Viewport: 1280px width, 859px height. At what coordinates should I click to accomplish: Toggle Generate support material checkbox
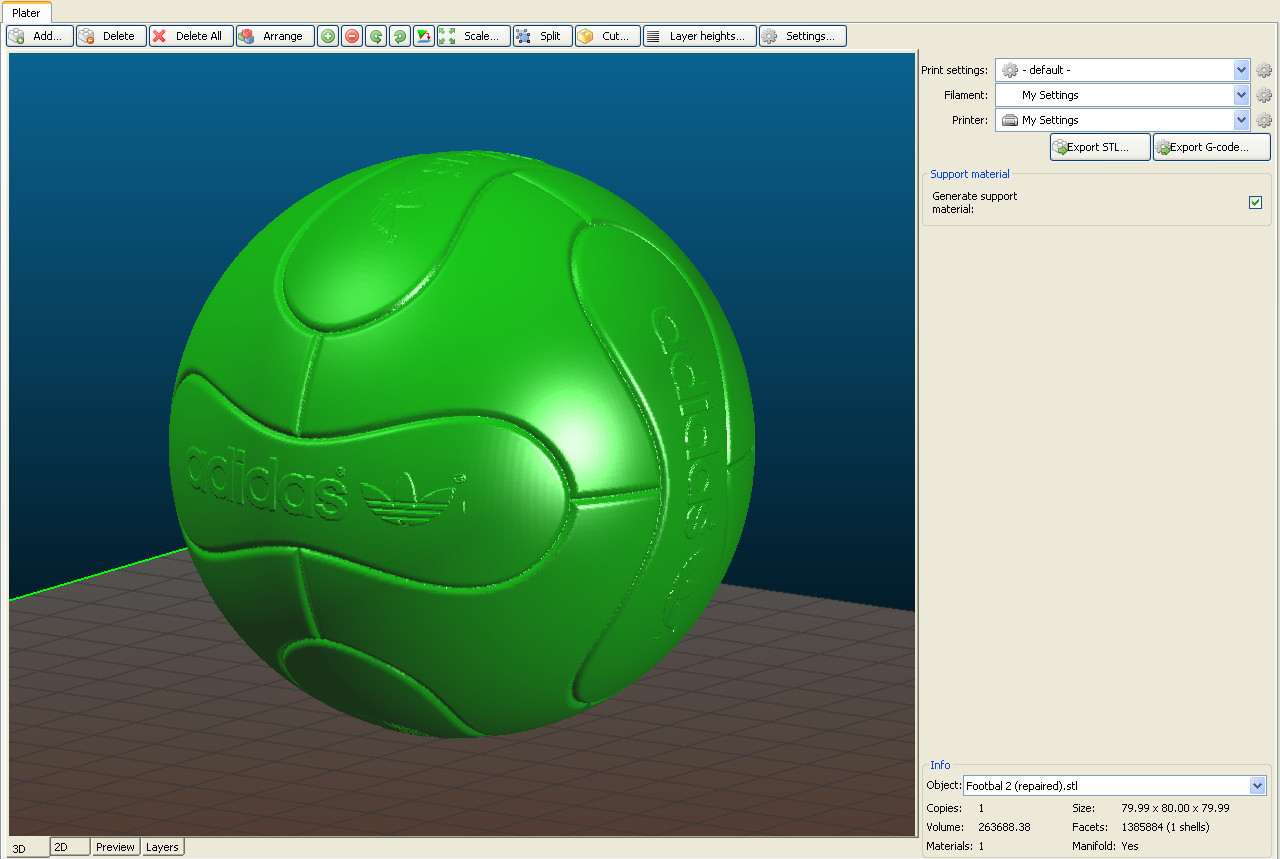click(x=1255, y=203)
